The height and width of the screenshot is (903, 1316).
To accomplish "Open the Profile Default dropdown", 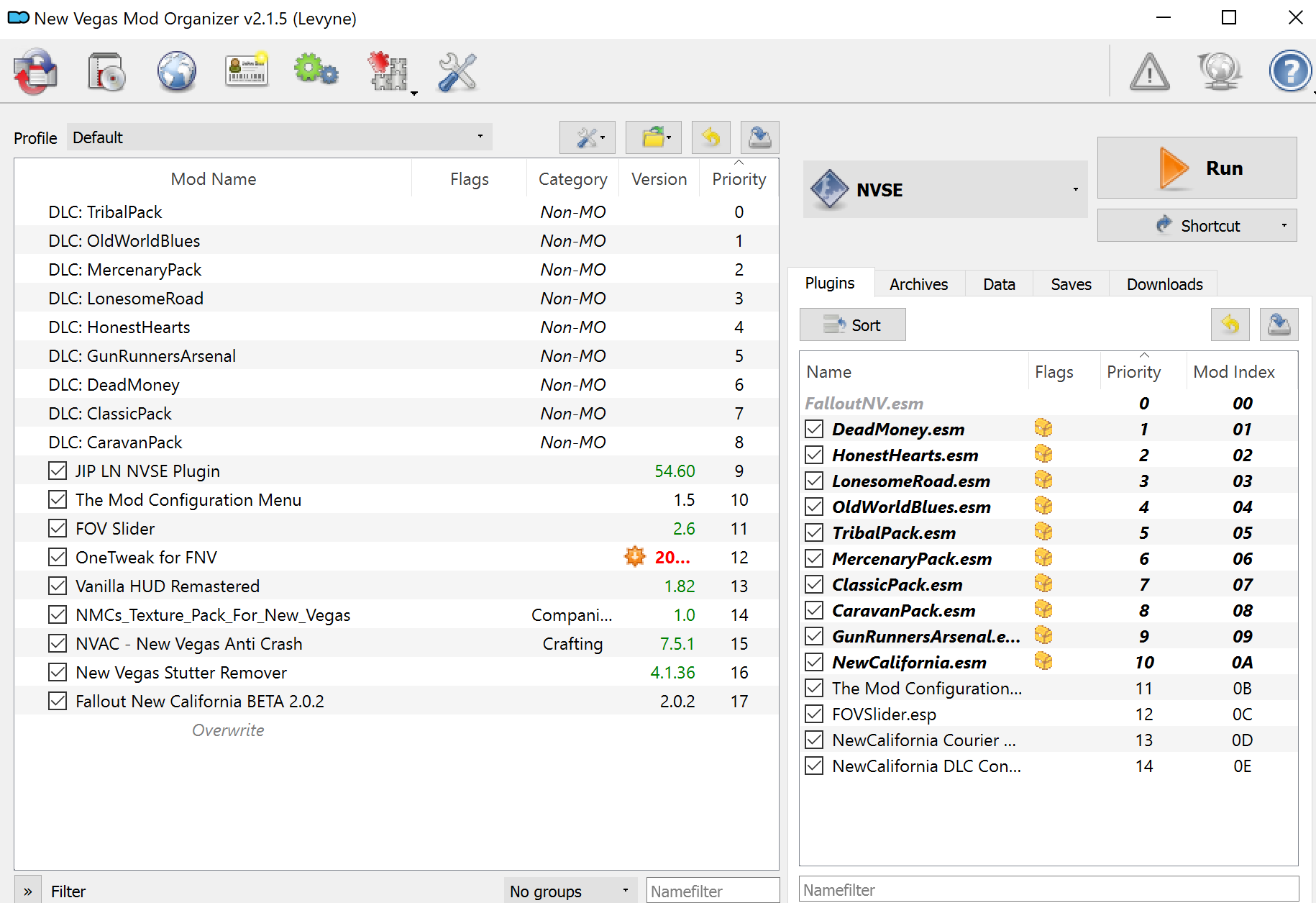I will 280,137.
